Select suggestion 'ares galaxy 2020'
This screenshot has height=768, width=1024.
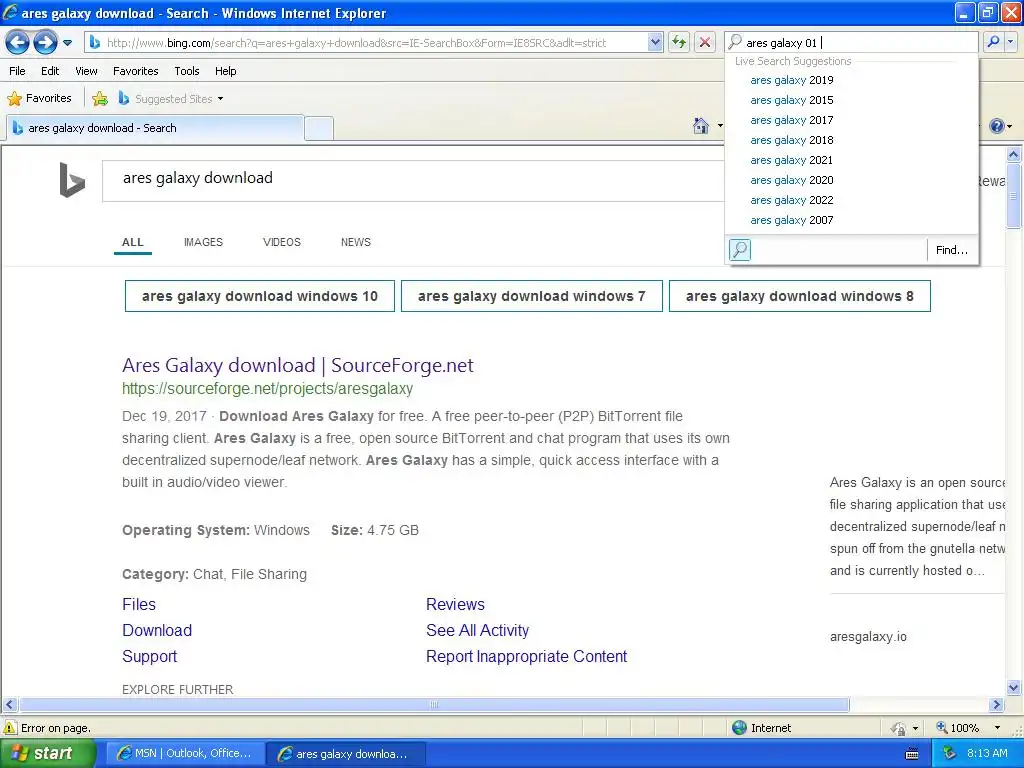[x=792, y=180]
